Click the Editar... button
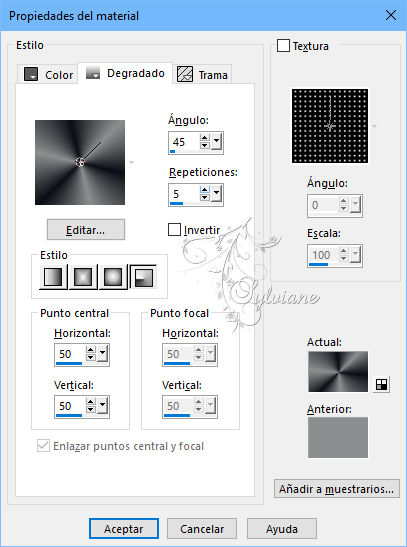 86,230
